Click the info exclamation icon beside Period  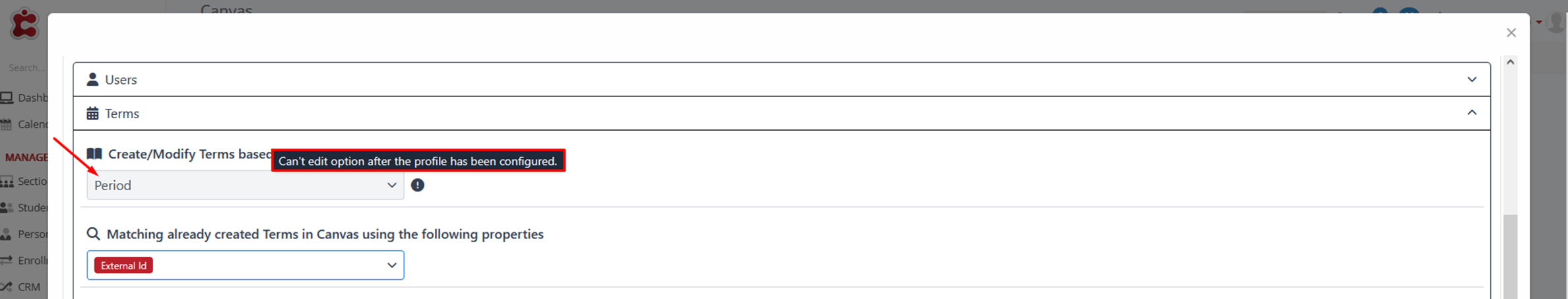tap(418, 185)
